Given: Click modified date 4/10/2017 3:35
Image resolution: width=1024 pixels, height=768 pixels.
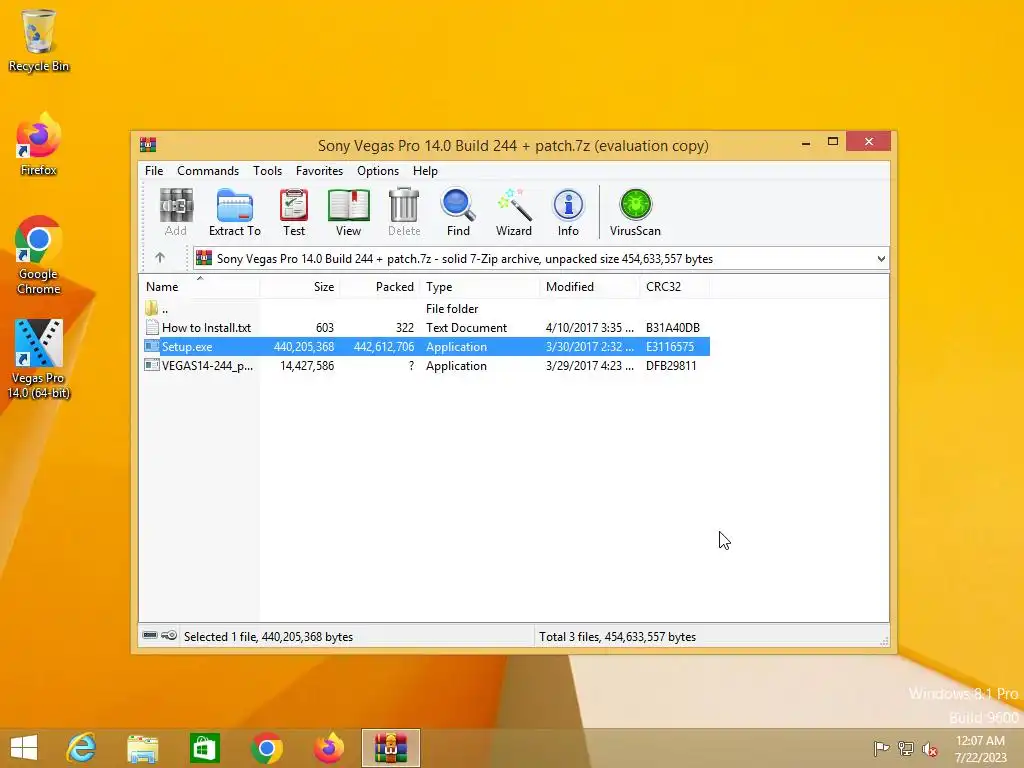Looking at the screenshot, I should click(589, 327).
